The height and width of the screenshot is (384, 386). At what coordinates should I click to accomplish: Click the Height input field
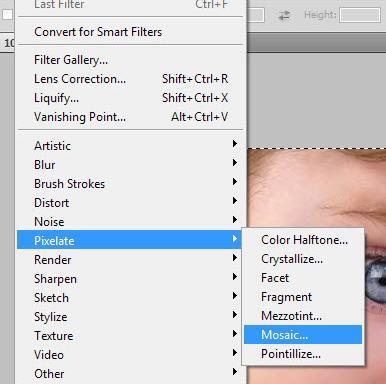[360, 15]
